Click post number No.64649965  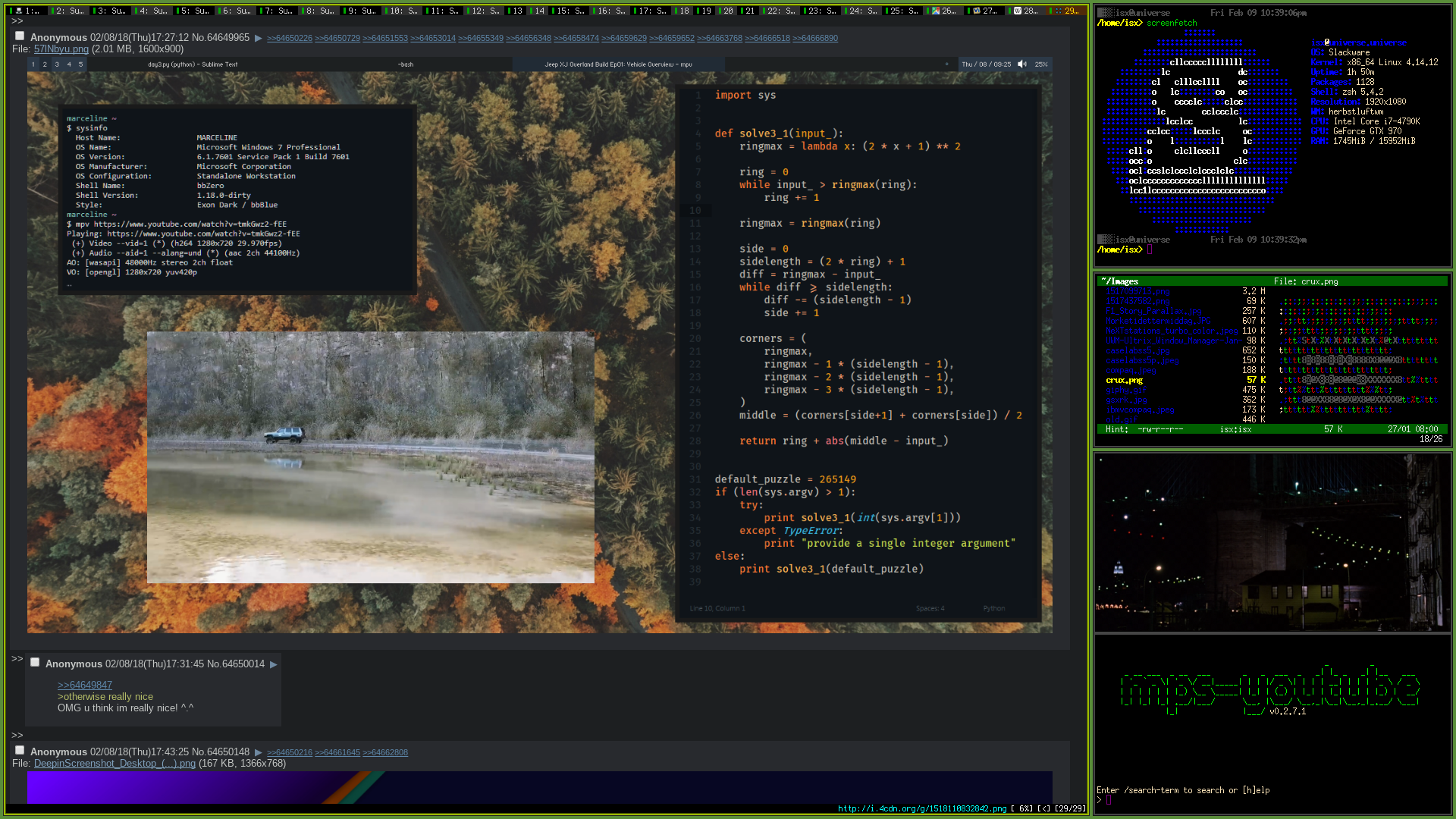(x=221, y=37)
